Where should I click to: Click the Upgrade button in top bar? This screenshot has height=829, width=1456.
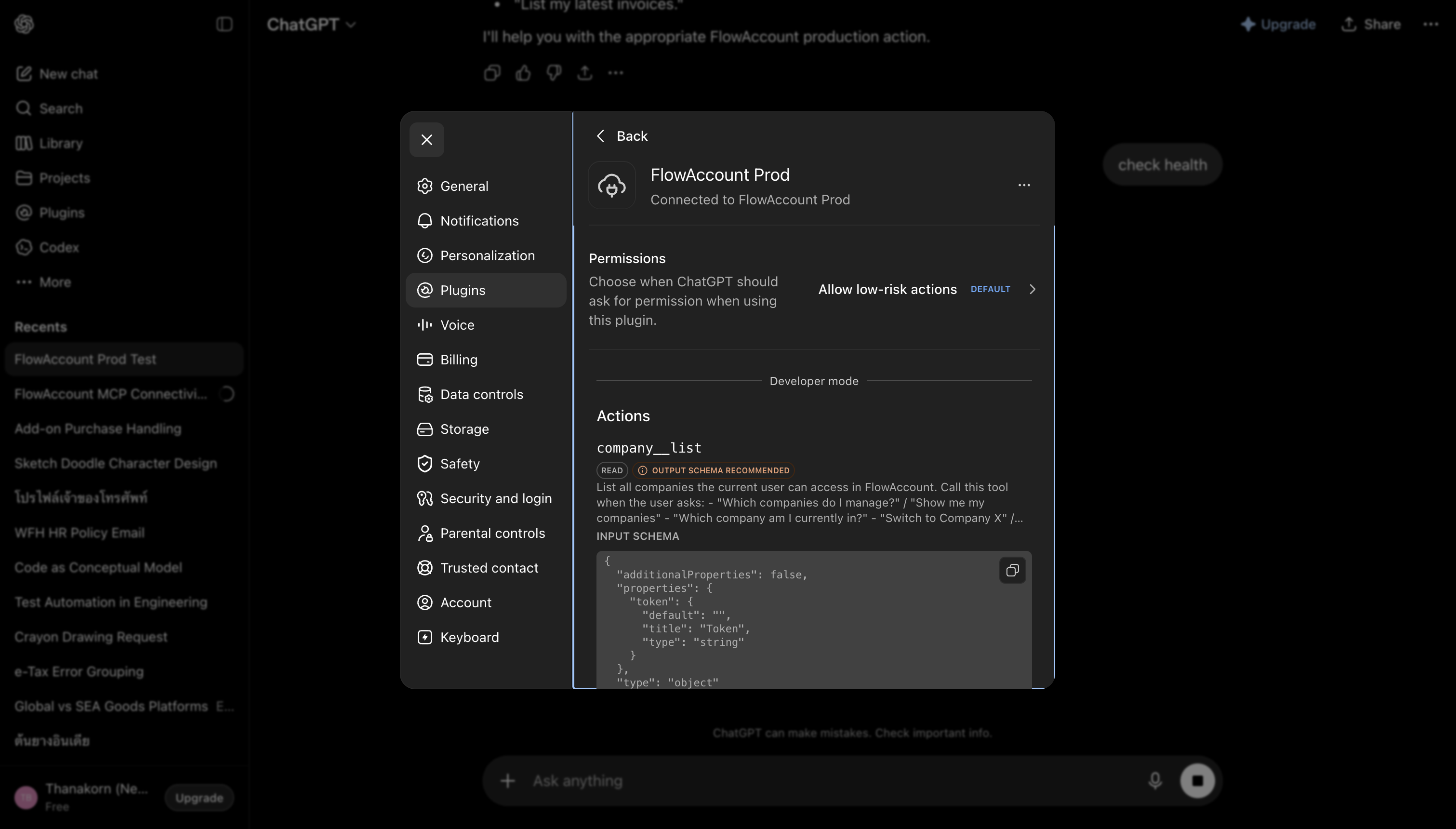1278,25
